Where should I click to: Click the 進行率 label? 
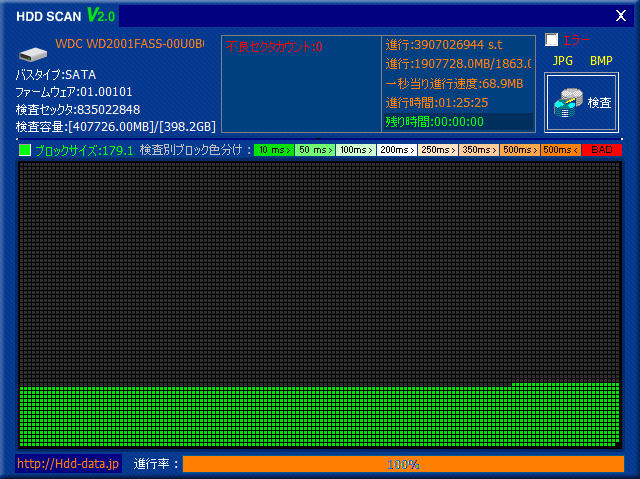pos(156,464)
